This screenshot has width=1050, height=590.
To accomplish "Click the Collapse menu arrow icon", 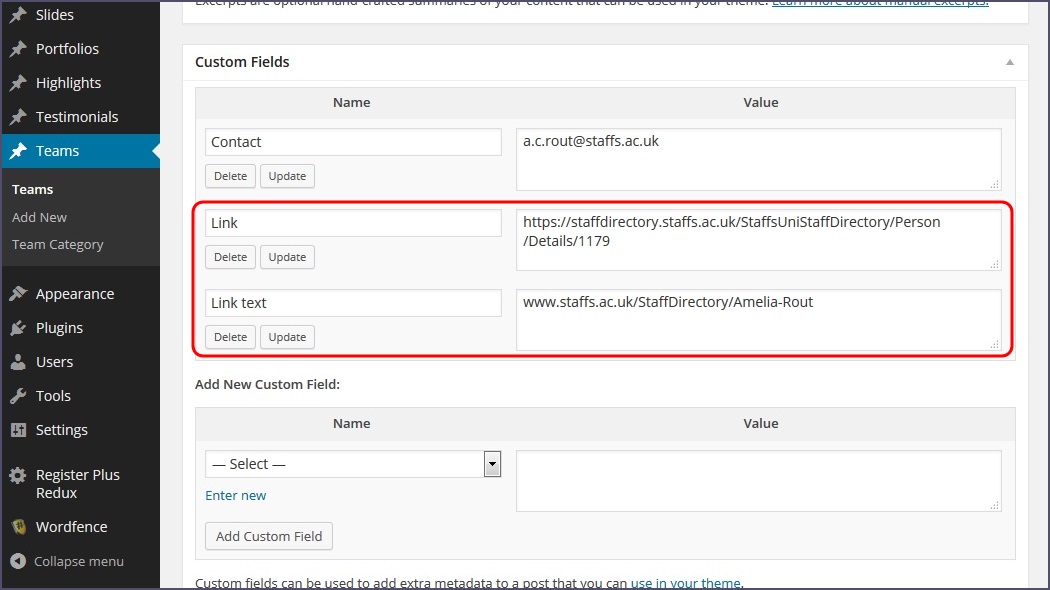I will (x=18, y=561).
